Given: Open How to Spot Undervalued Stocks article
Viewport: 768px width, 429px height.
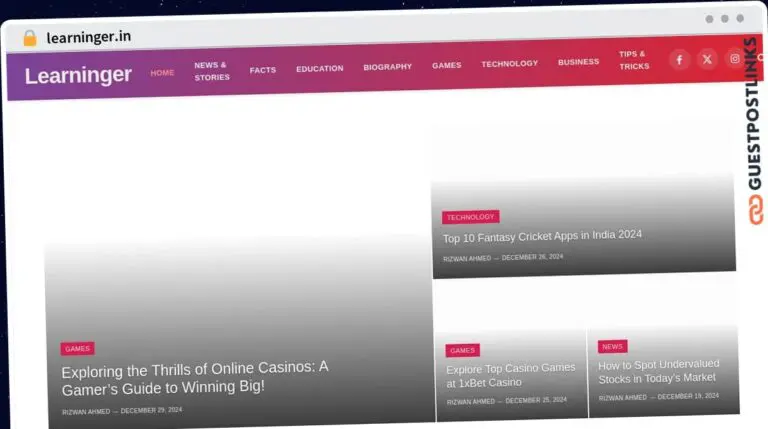Looking at the screenshot, I should [x=659, y=372].
